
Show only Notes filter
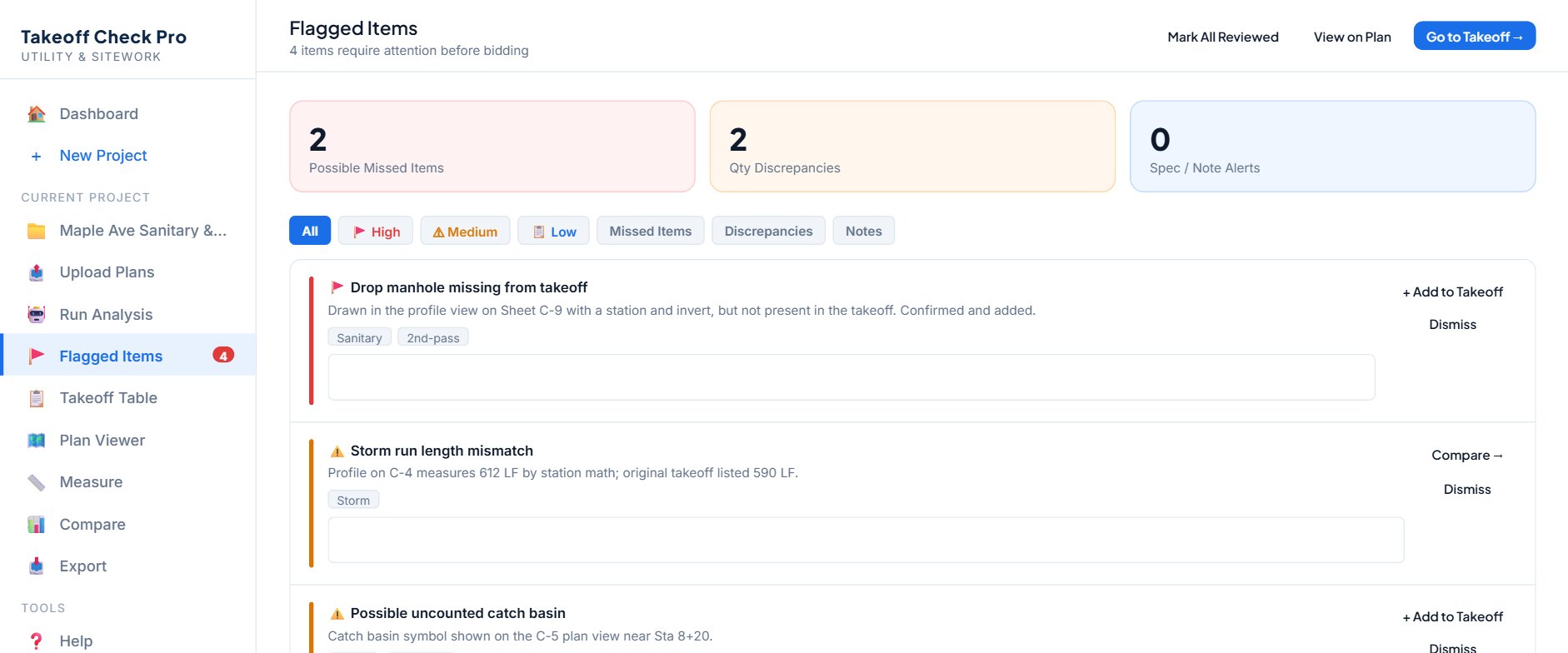click(x=863, y=231)
